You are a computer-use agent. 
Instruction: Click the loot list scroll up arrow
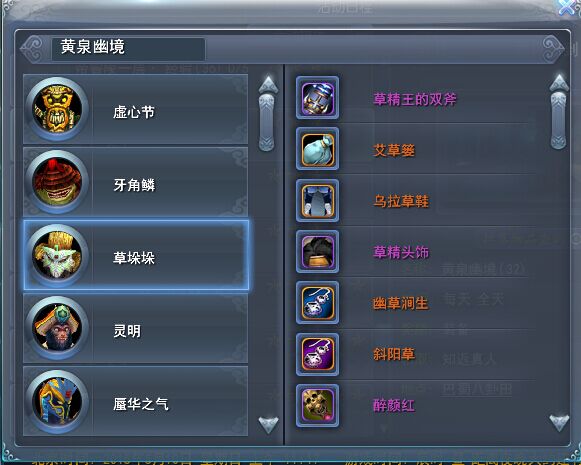[559, 83]
